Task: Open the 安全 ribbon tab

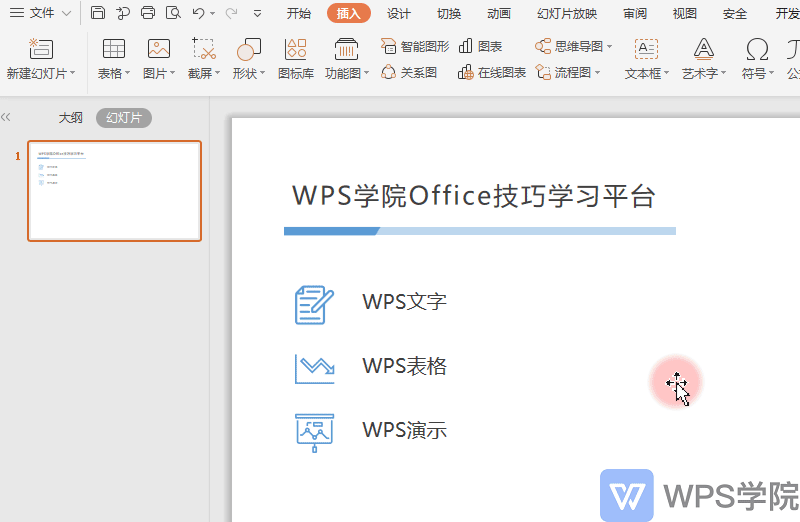Action: click(x=735, y=13)
